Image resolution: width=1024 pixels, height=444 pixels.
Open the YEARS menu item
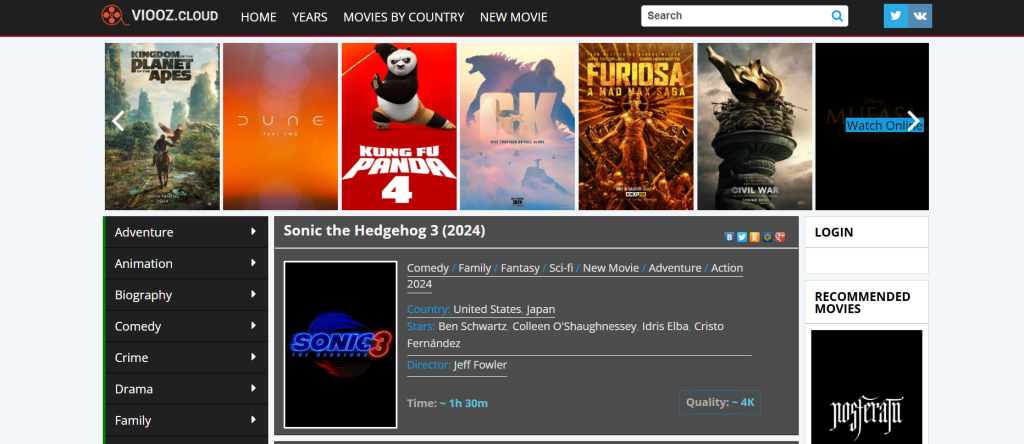tap(310, 17)
